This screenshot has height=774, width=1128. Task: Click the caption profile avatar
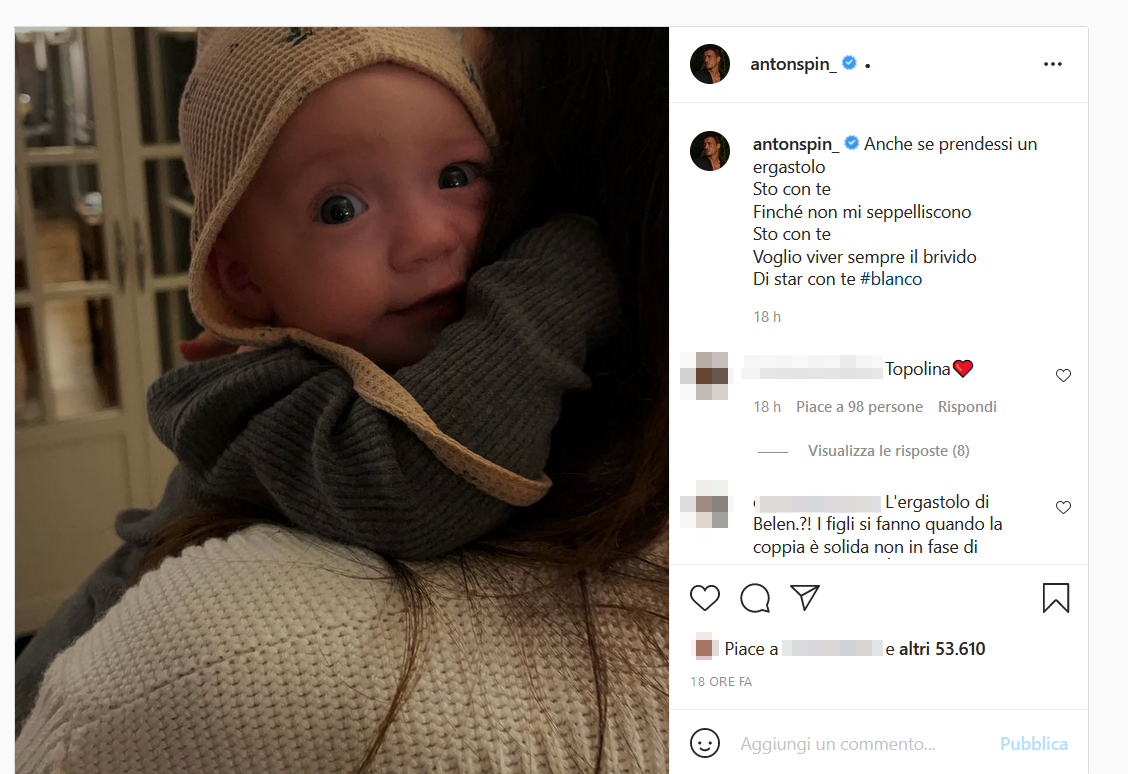pyautogui.click(x=710, y=151)
